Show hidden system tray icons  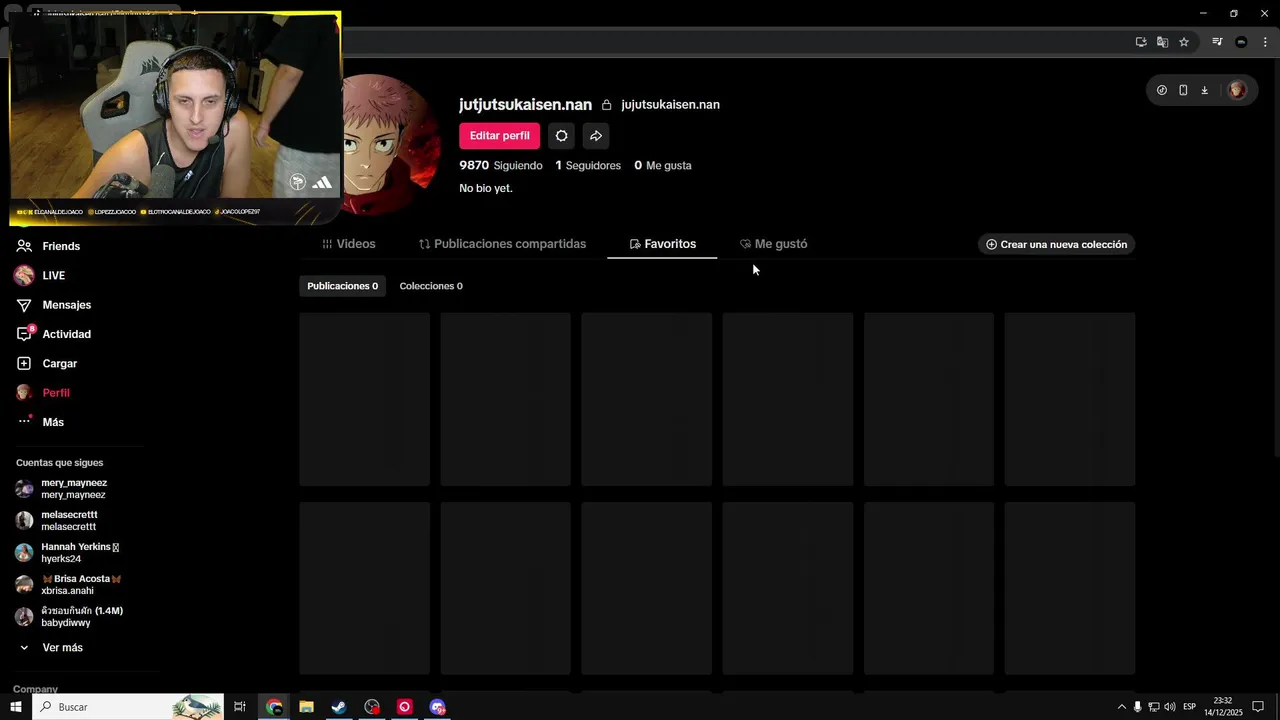1121,707
